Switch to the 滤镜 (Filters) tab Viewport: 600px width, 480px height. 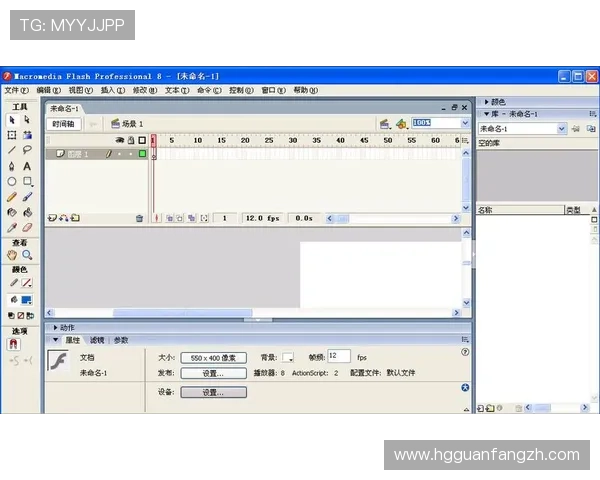click(97, 340)
